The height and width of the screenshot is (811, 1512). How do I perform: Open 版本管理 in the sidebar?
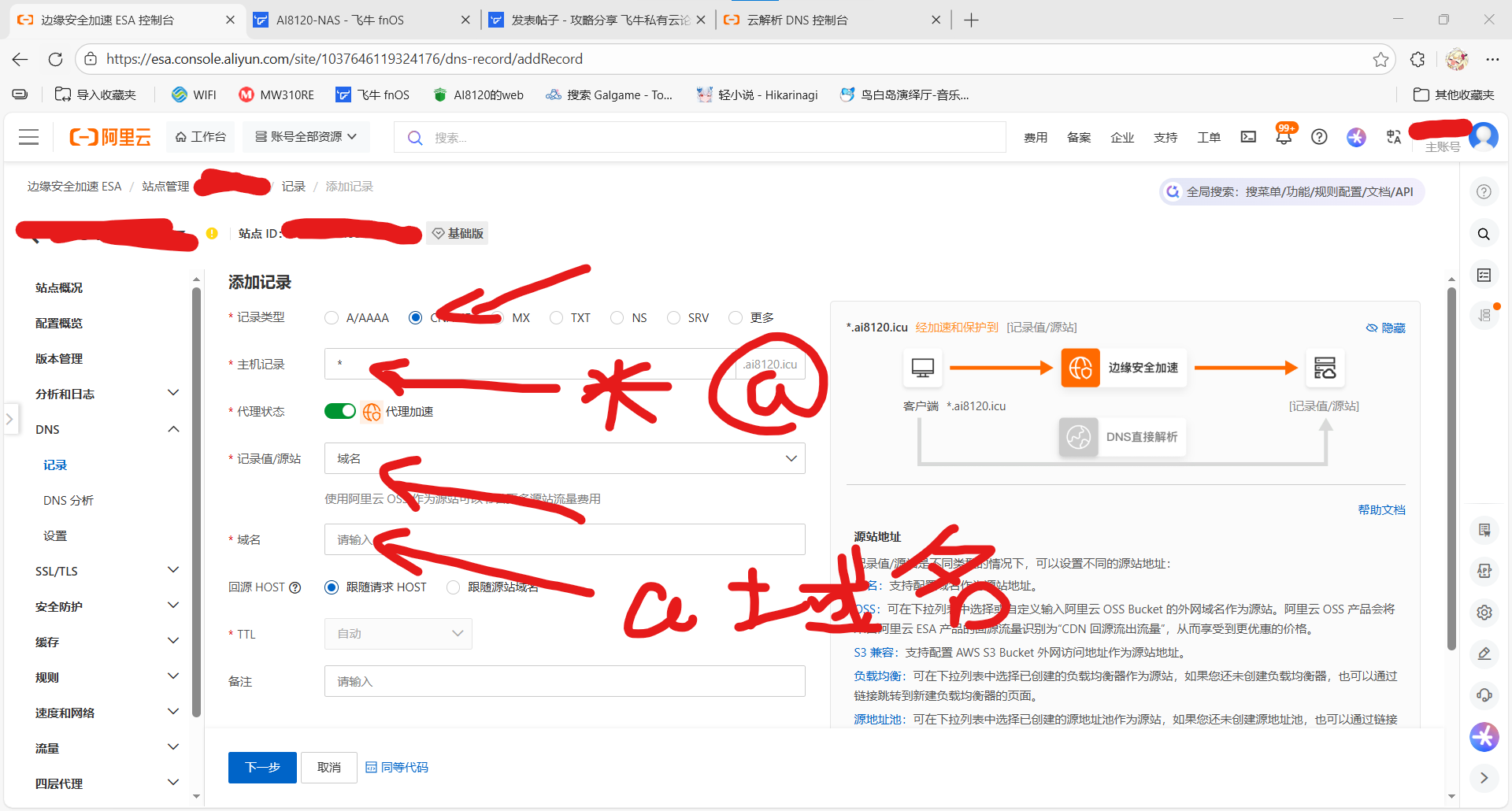pyautogui.click(x=59, y=358)
